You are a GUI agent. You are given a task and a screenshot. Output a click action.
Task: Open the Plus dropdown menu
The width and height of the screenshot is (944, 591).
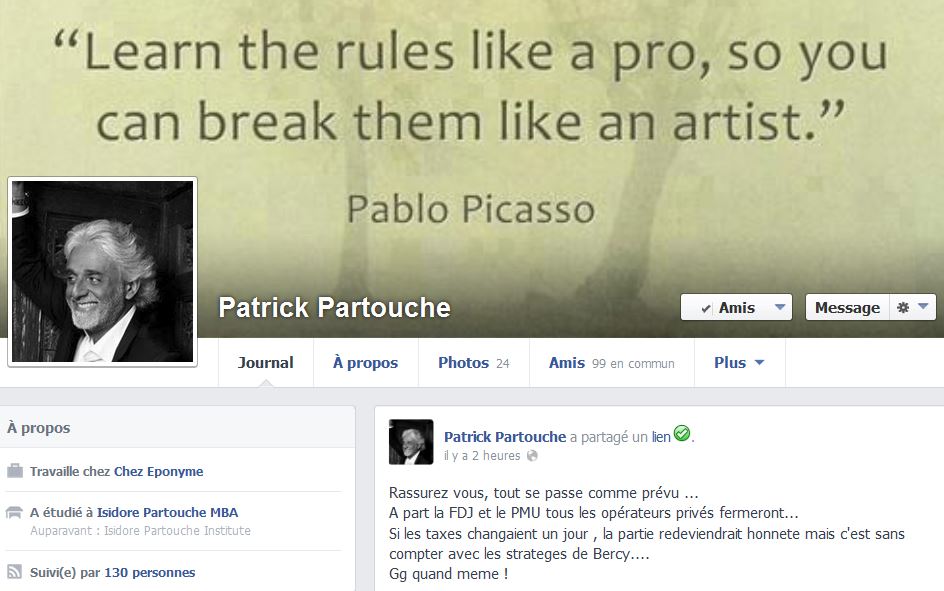(x=739, y=362)
